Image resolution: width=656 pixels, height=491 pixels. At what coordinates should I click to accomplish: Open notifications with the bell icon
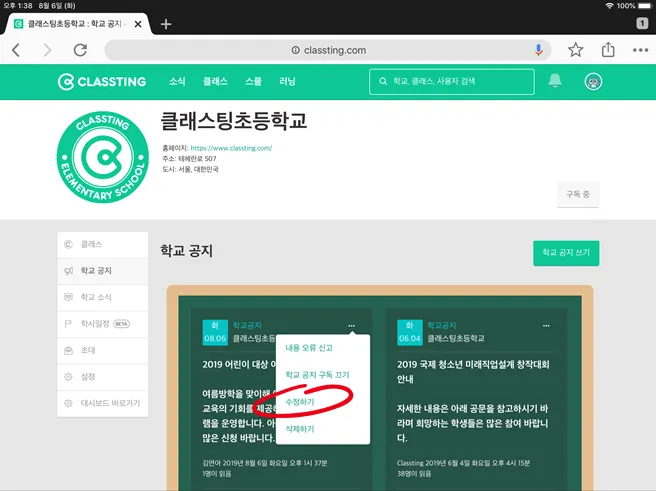point(555,80)
